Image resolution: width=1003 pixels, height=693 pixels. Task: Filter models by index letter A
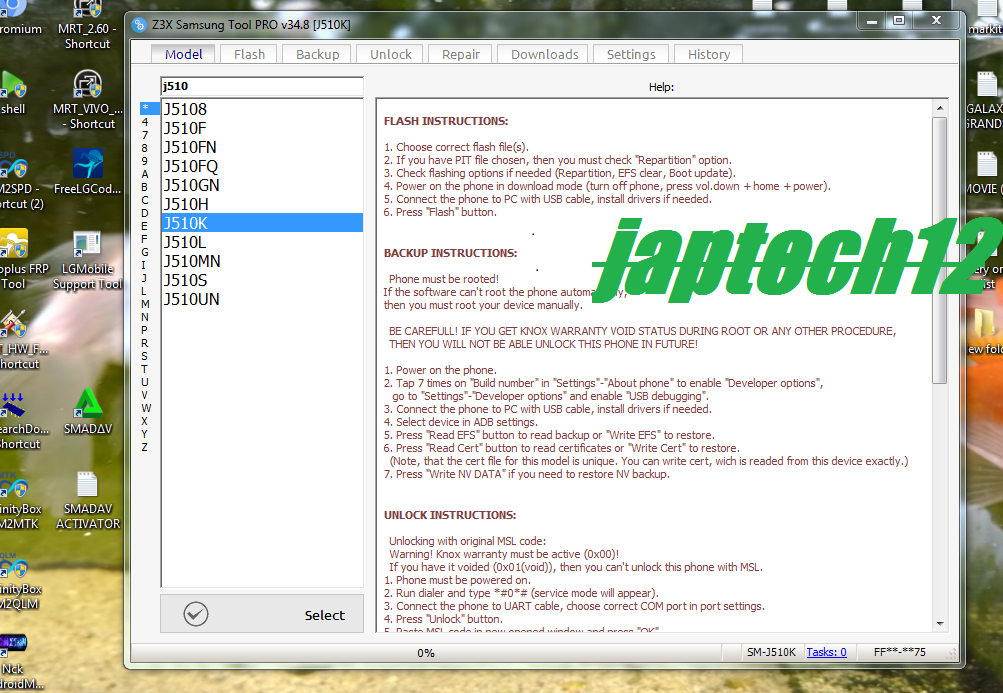pyautogui.click(x=145, y=174)
